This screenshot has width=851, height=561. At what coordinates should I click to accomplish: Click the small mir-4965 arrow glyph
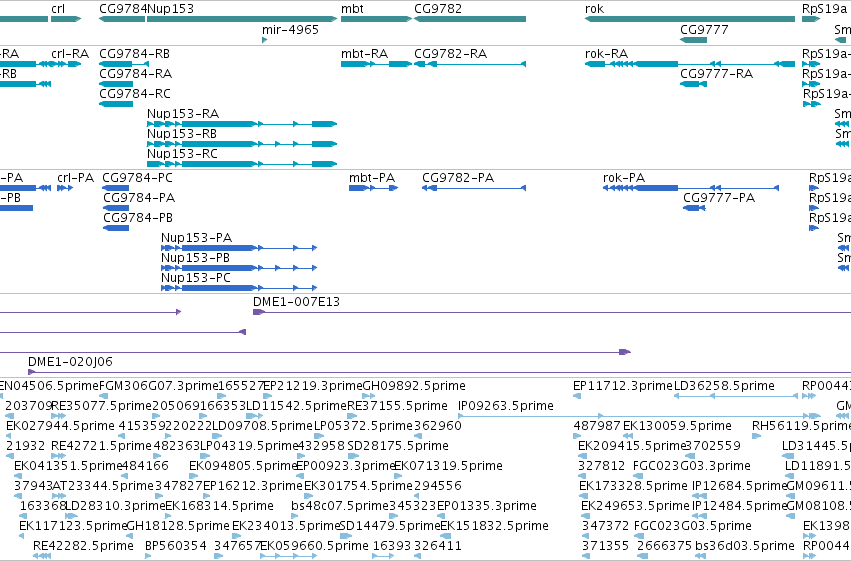264,40
